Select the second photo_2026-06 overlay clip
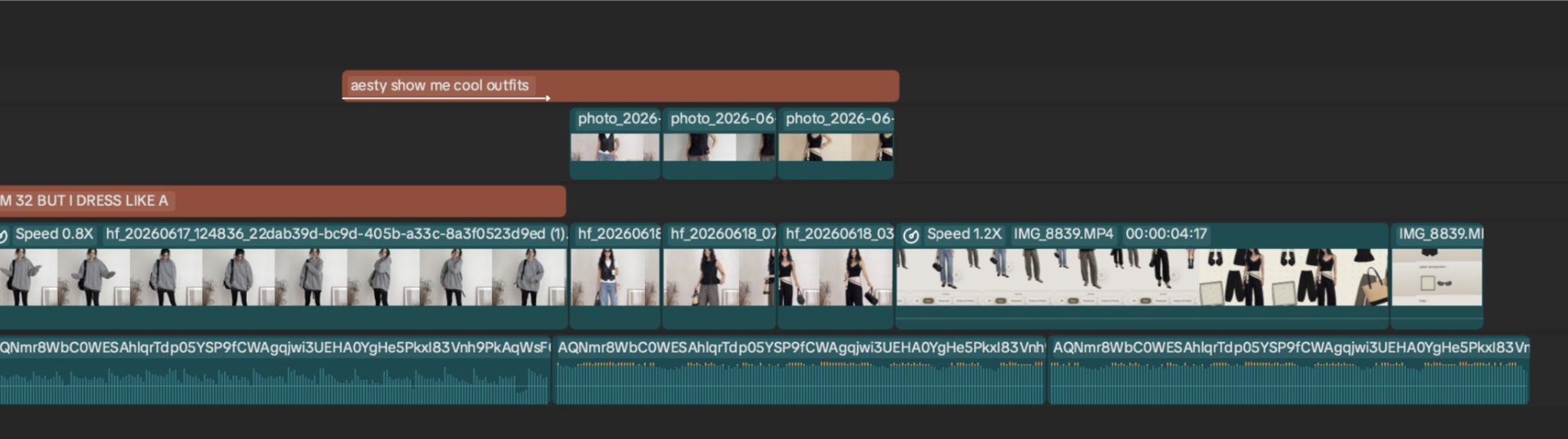This screenshot has height=439, width=1568. [x=719, y=144]
